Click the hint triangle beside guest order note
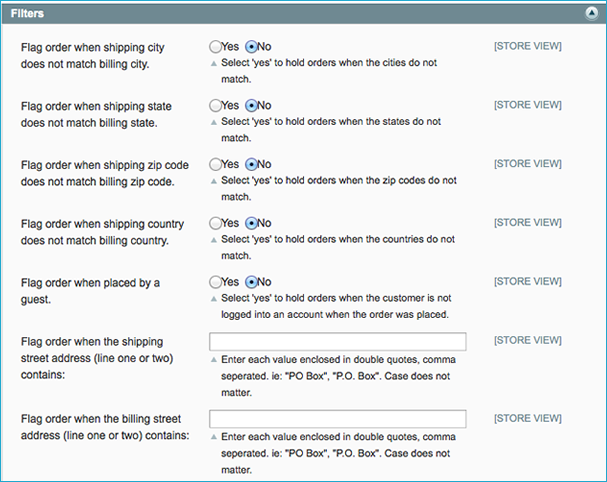 (213, 299)
